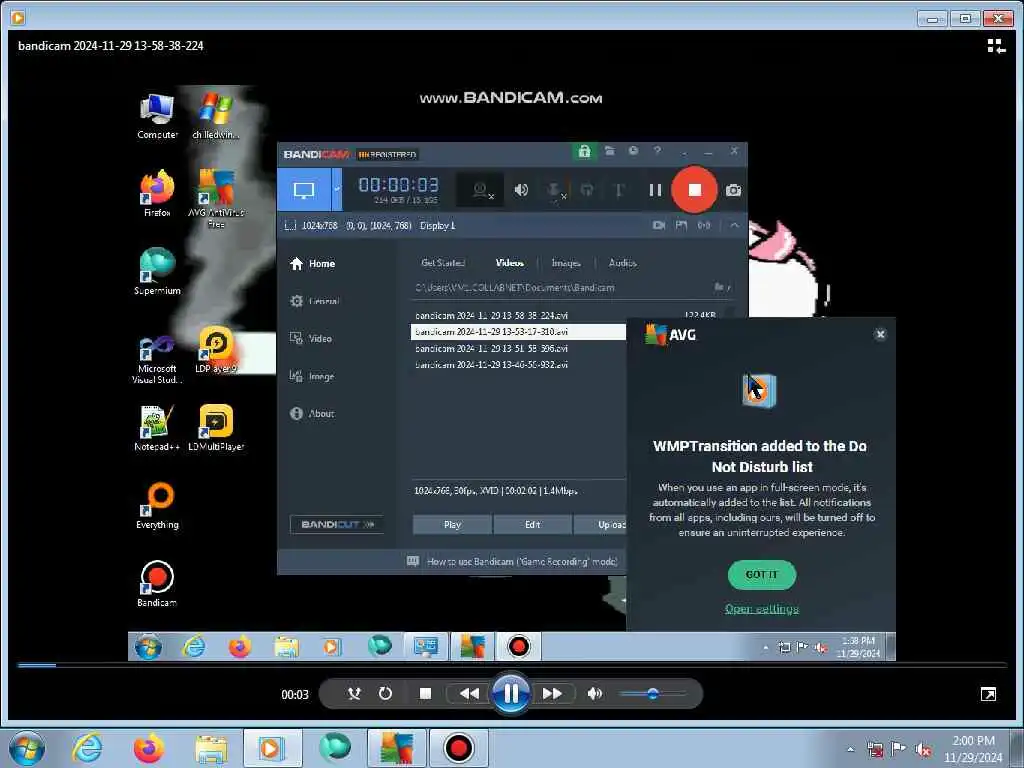Open the Supermium desktop icon
The width and height of the screenshot is (1024, 768).
(x=157, y=272)
